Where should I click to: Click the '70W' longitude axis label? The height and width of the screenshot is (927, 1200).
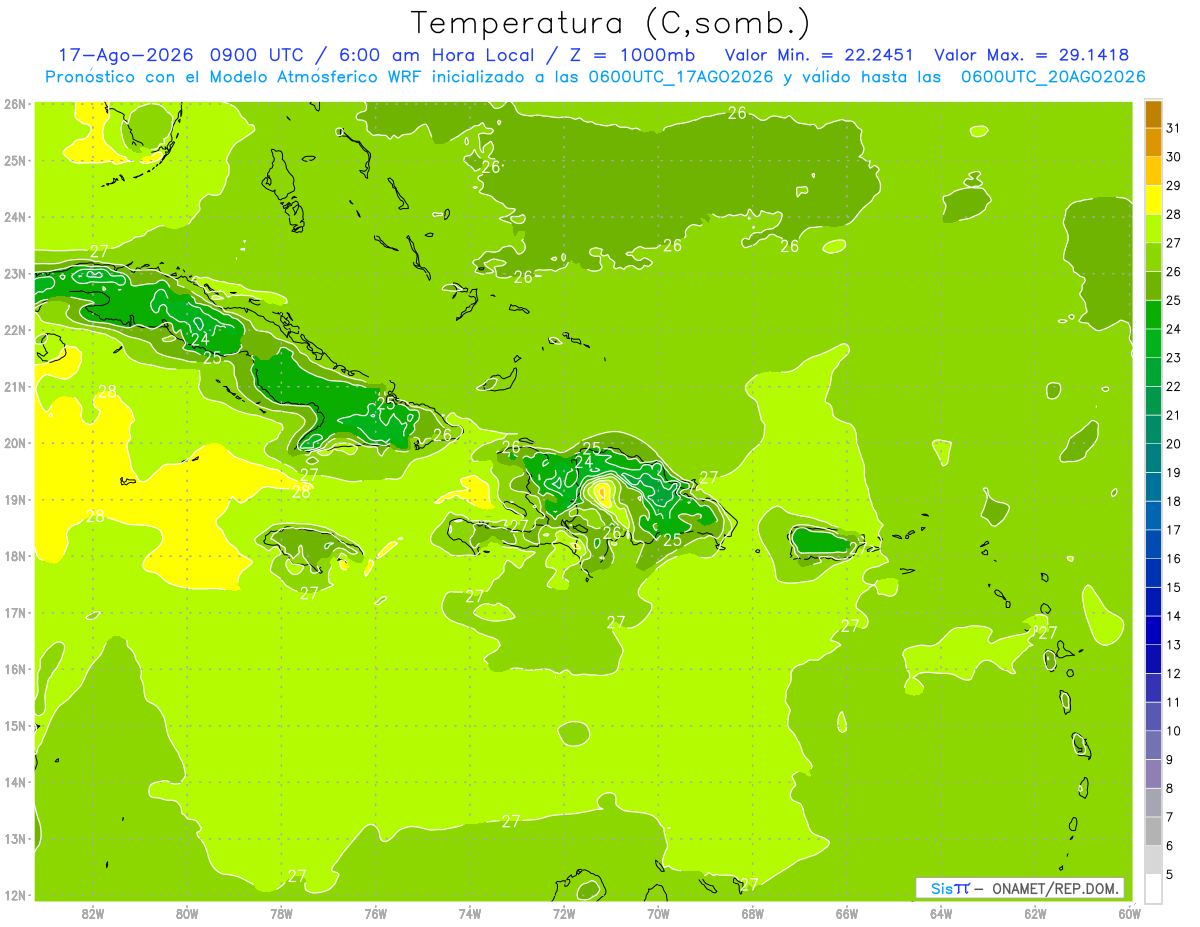point(658,913)
